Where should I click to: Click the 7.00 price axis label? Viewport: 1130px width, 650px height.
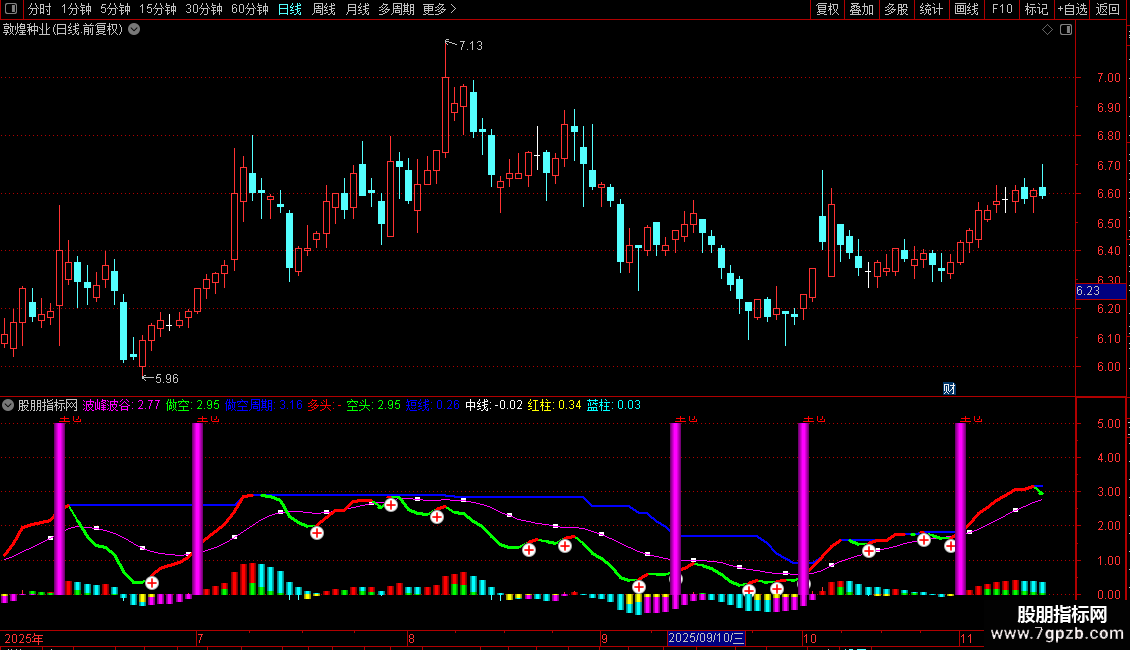1108,77
